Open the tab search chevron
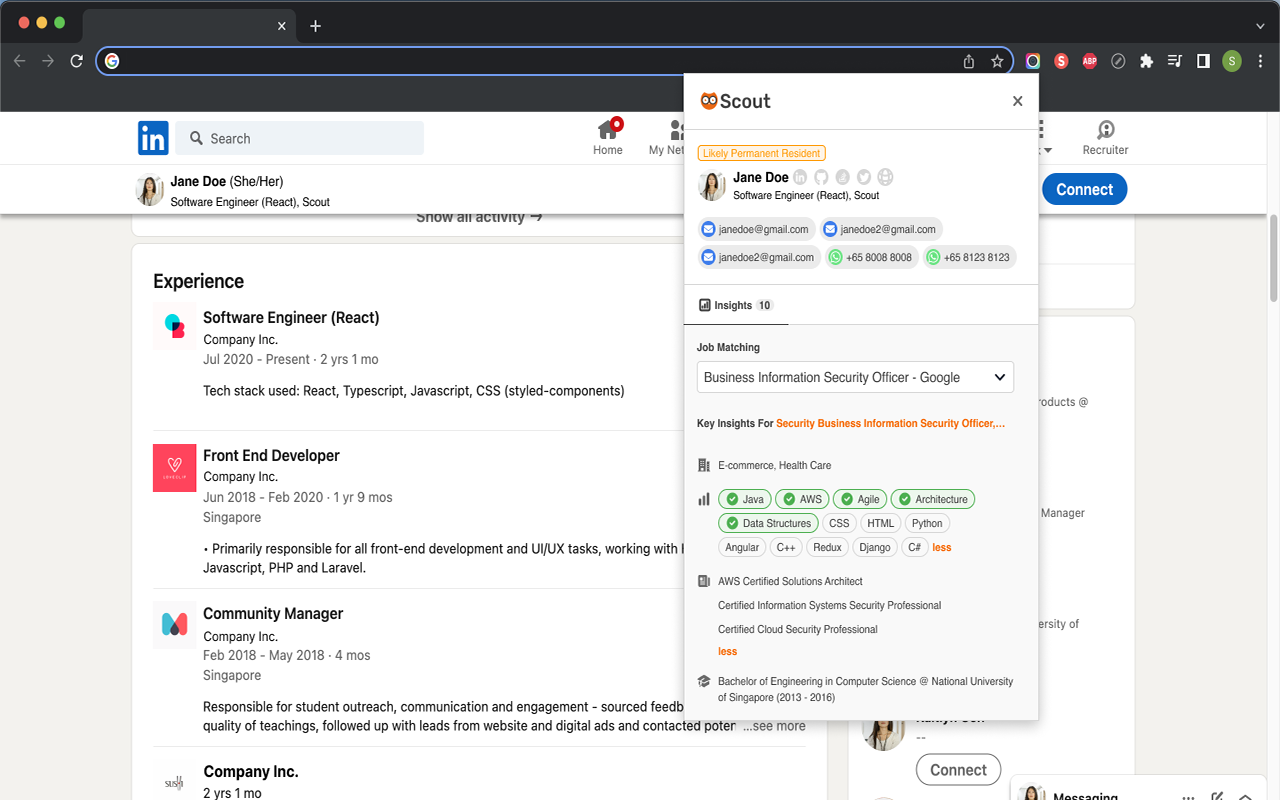 click(x=1260, y=26)
